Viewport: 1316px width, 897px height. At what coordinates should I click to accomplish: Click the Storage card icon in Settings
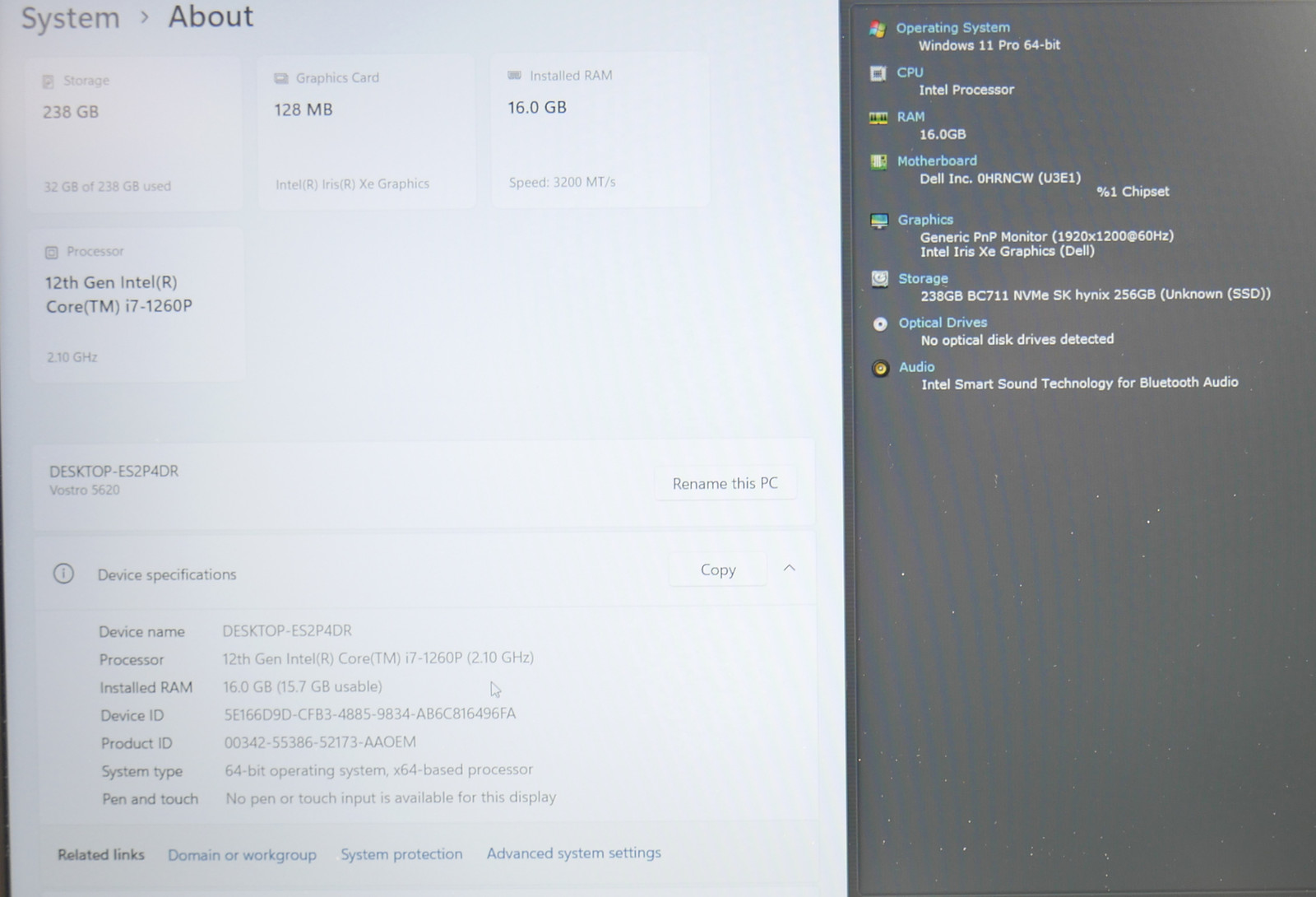tap(48, 81)
